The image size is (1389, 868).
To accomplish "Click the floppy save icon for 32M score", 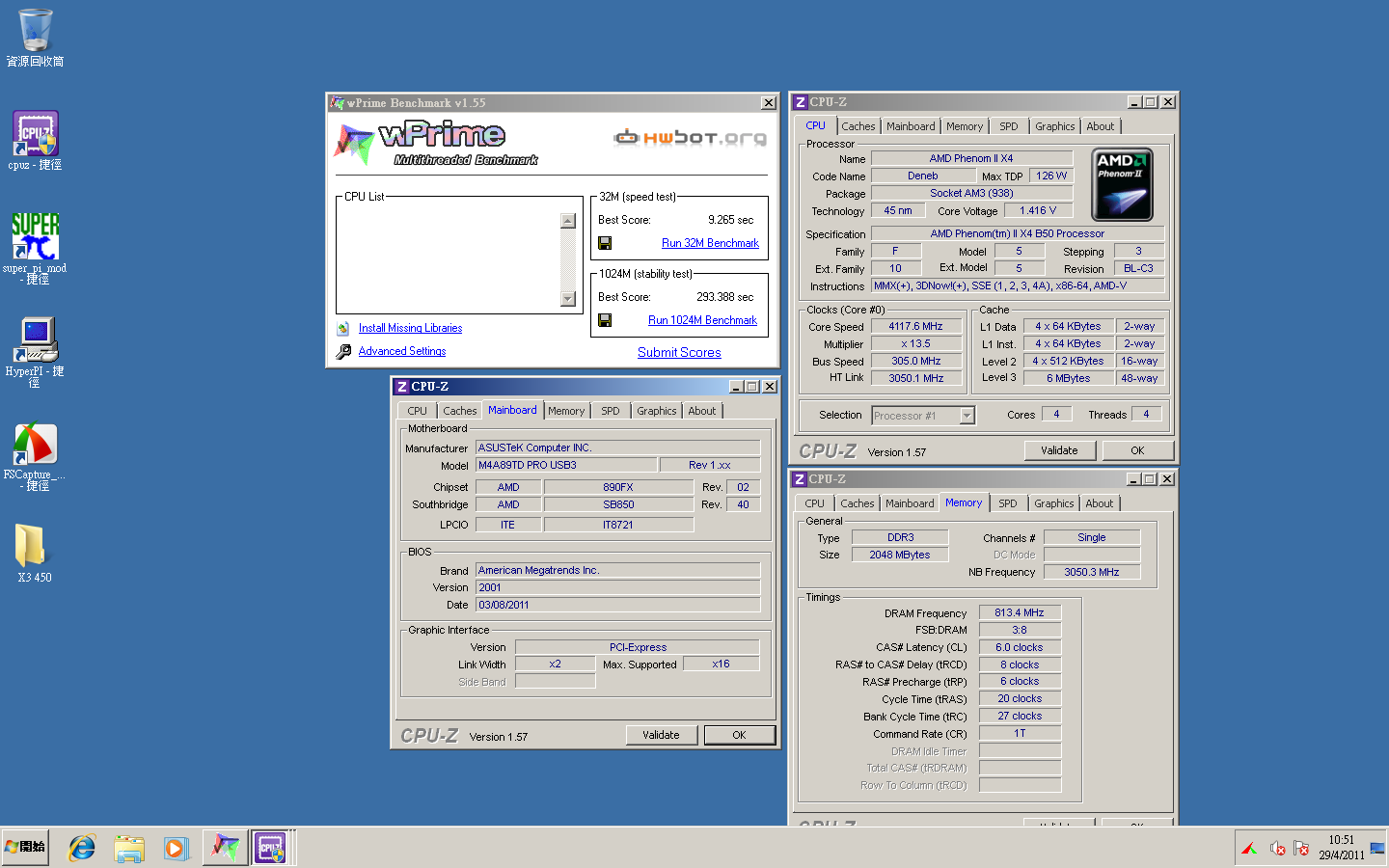I will (605, 243).
